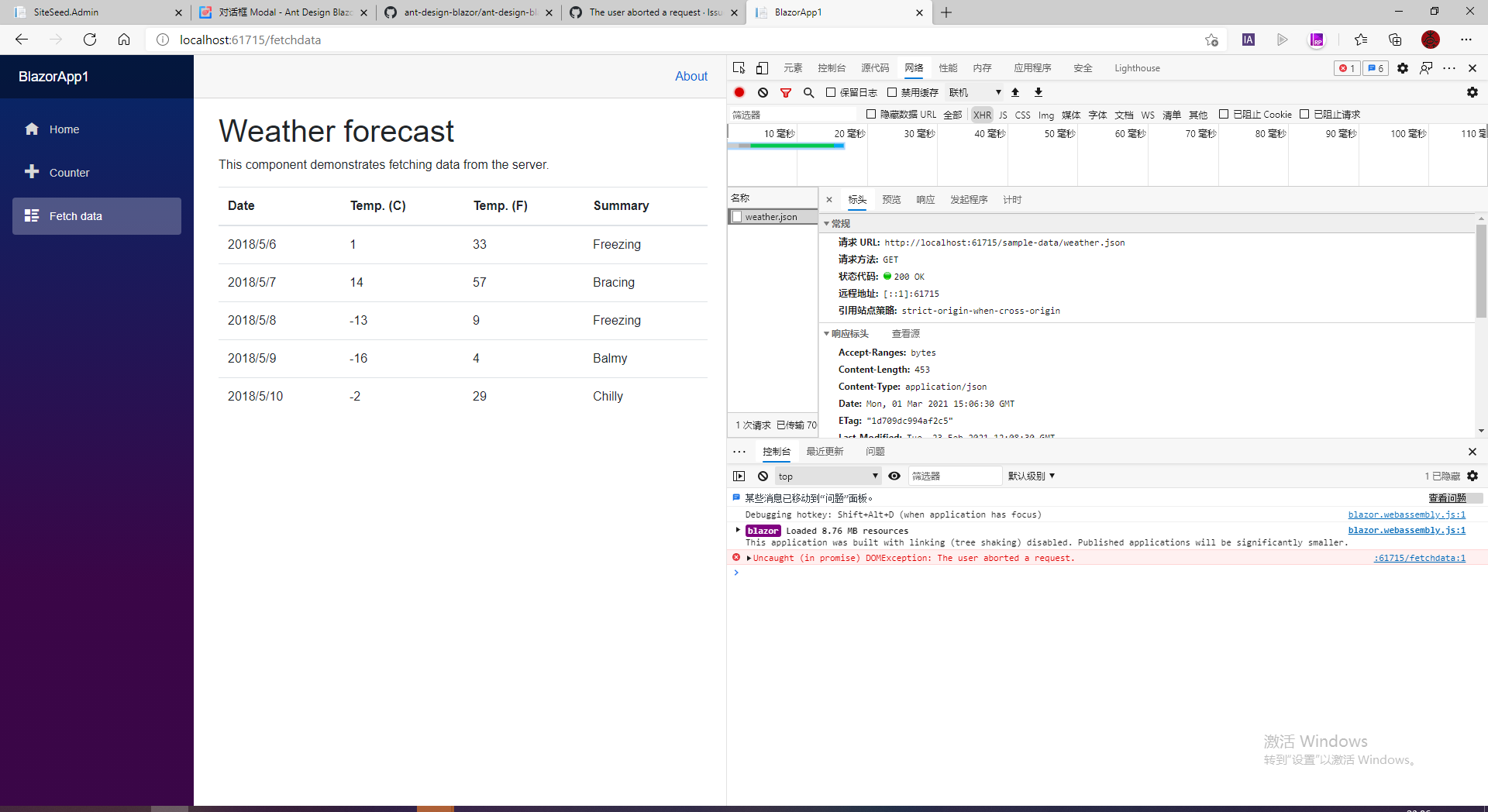The width and height of the screenshot is (1488, 812).
Task: Toggle the device emulation toolbar
Action: [x=762, y=68]
